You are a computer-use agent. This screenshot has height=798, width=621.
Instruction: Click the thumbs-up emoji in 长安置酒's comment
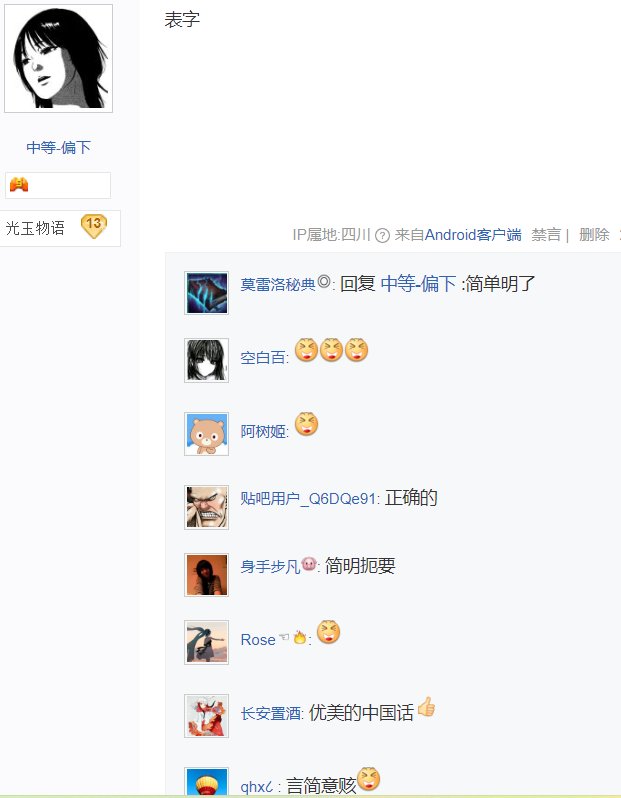(x=427, y=707)
